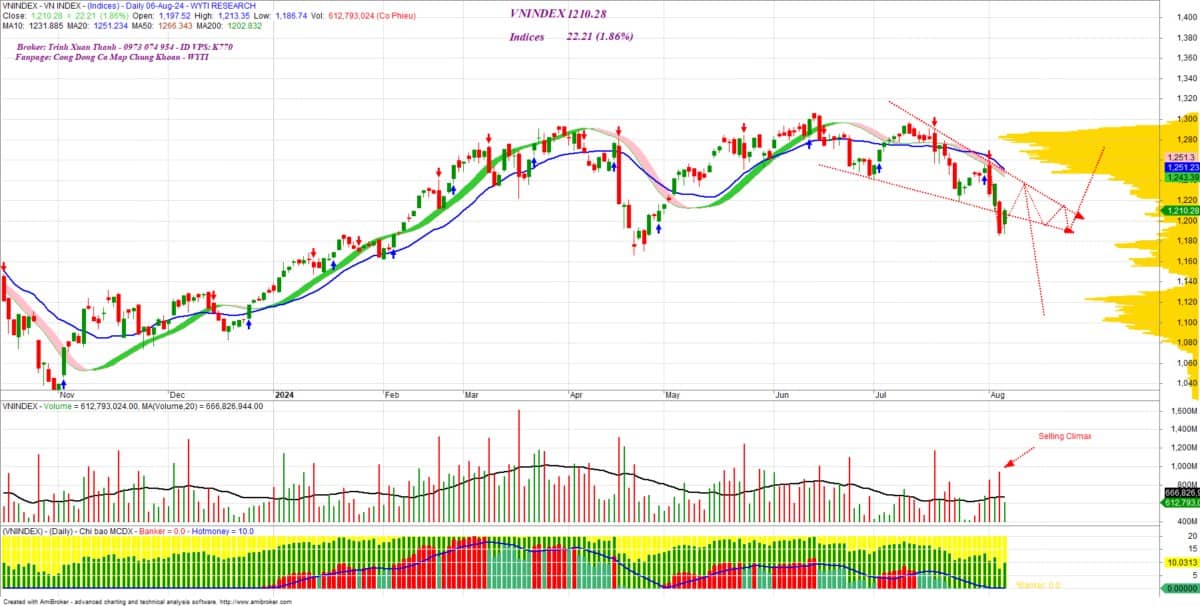Click the 'Broker: Trinh Xuan Thanh' line
Screen dimensions: 1200x606
click(x=125, y=47)
